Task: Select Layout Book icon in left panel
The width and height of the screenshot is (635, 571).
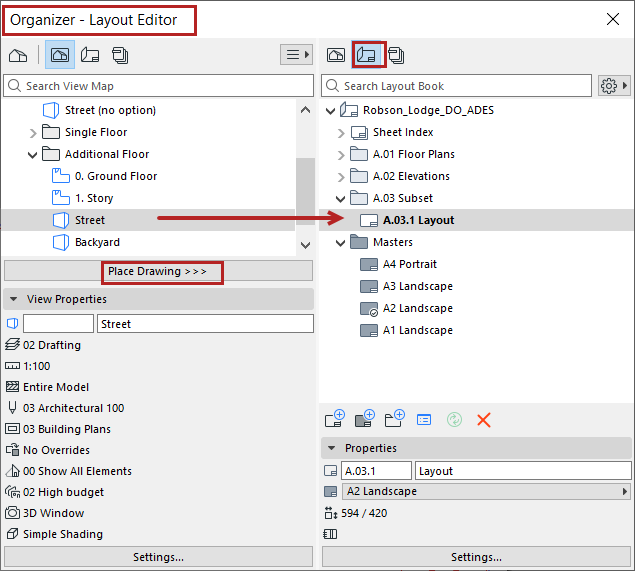Action: pyautogui.click(x=90, y=55)
